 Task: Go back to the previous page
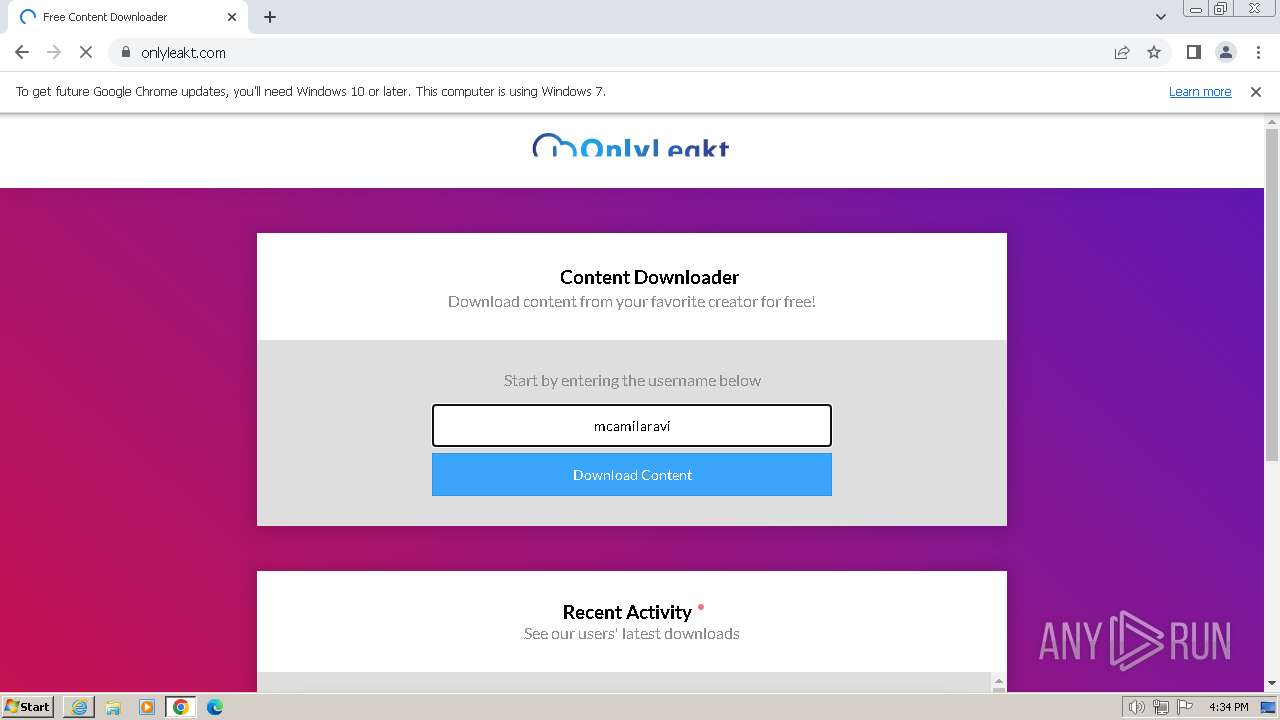click(22, 52)
